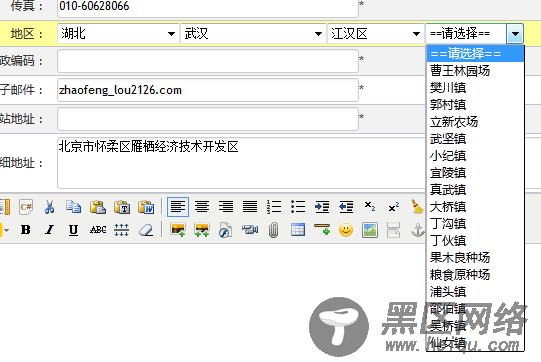Choose 曹王林园场 from the list
541x362 pixels.
475,71
